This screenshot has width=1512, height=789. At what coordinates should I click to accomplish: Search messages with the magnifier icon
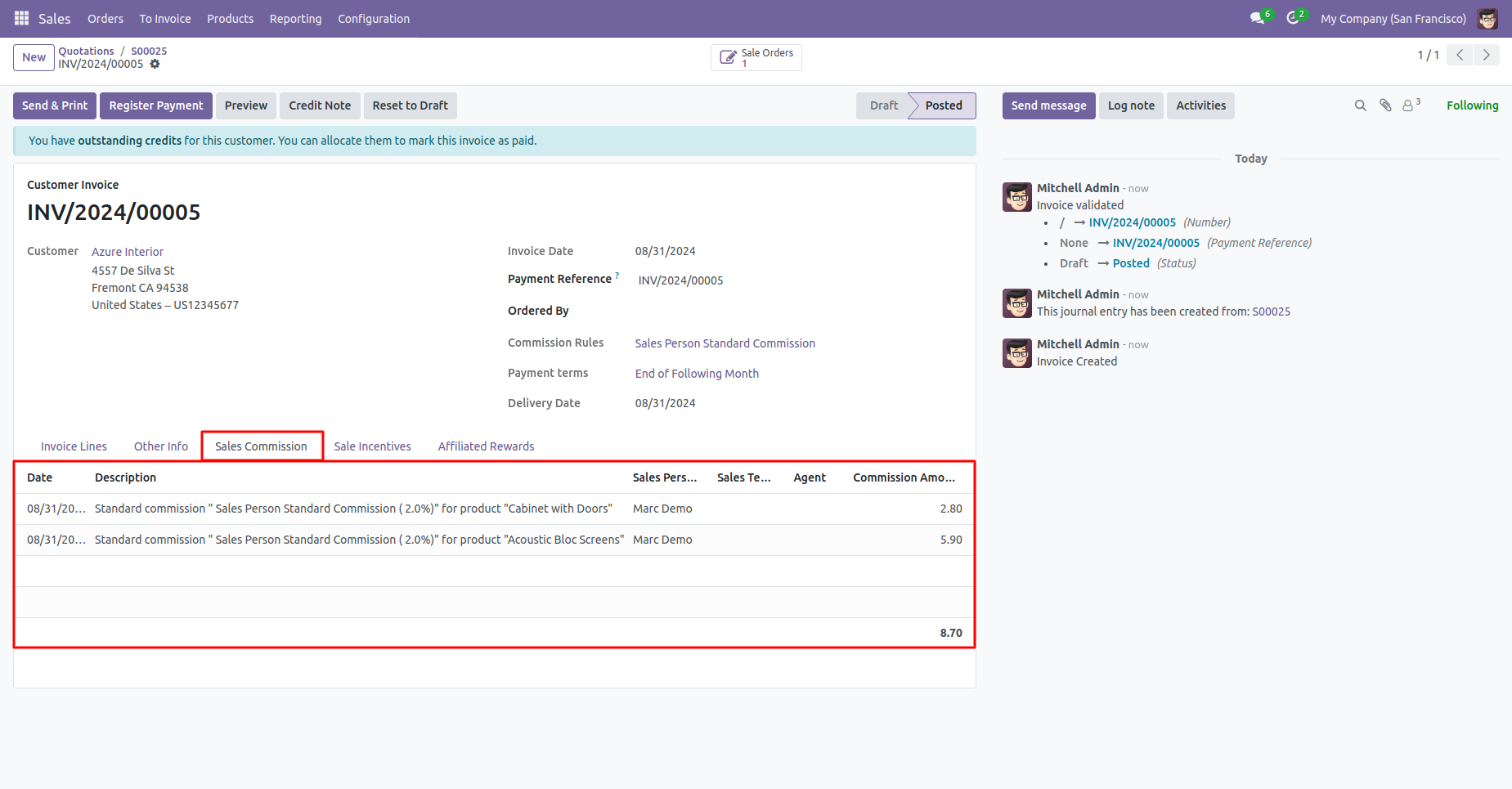(1361, 105)
